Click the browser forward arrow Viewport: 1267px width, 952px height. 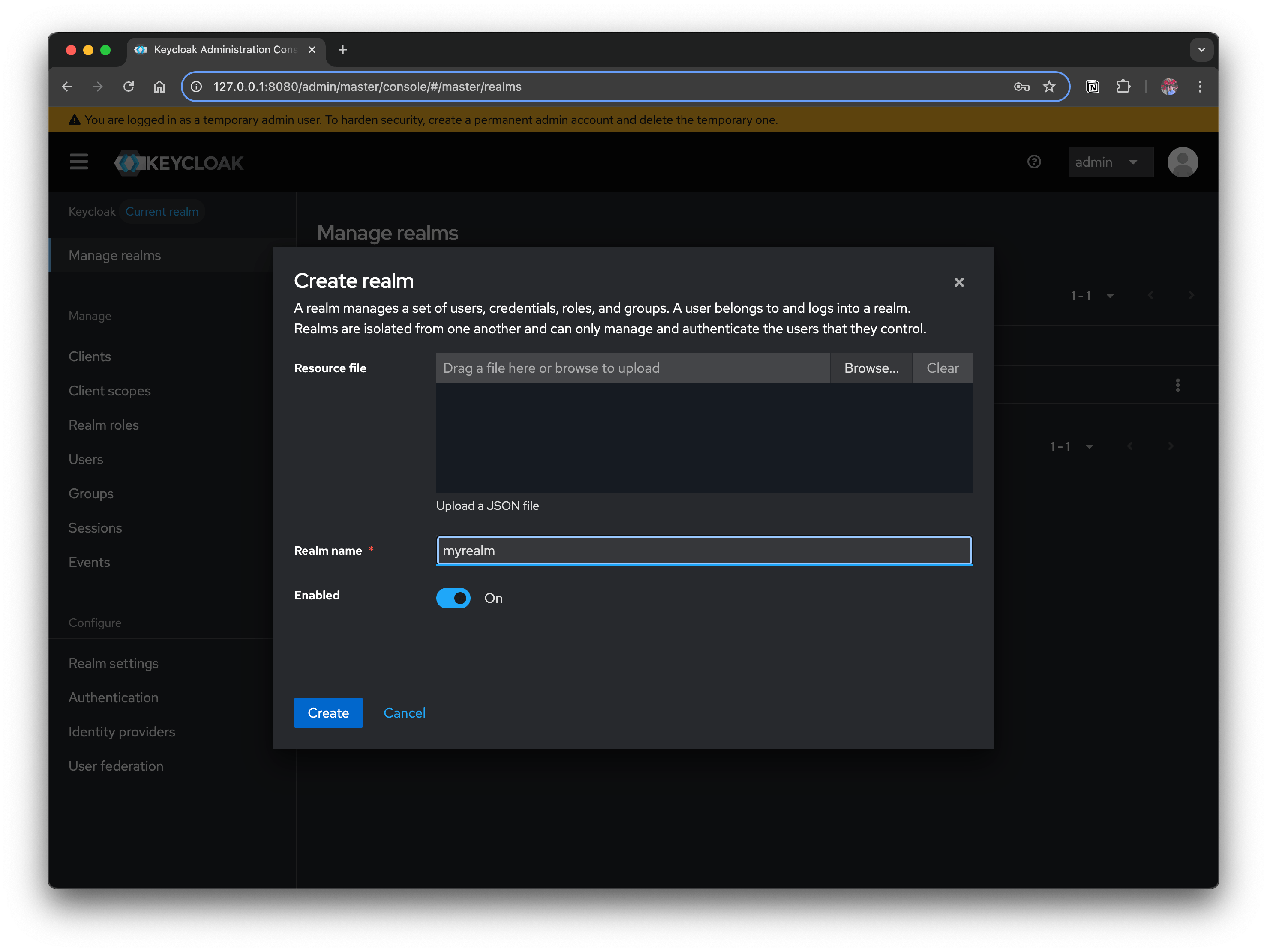click(x=98, y=87)
